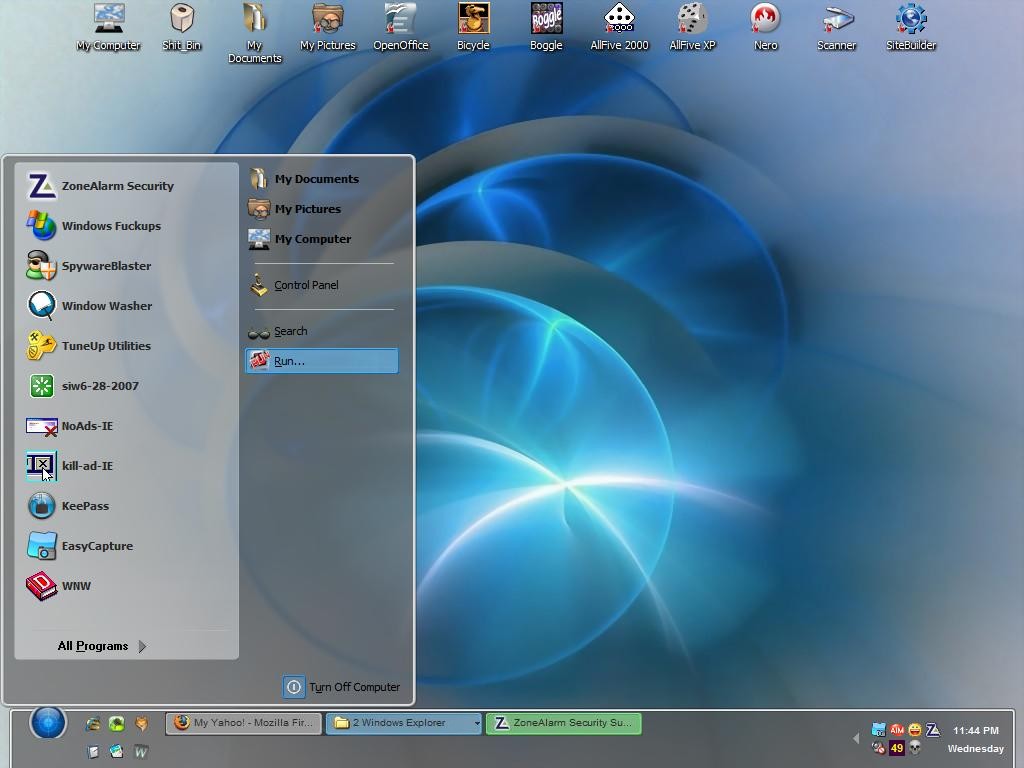Open SiteBuilder on the desktop
Viewport: 1024px width, 768px height.
pos(910,27)
